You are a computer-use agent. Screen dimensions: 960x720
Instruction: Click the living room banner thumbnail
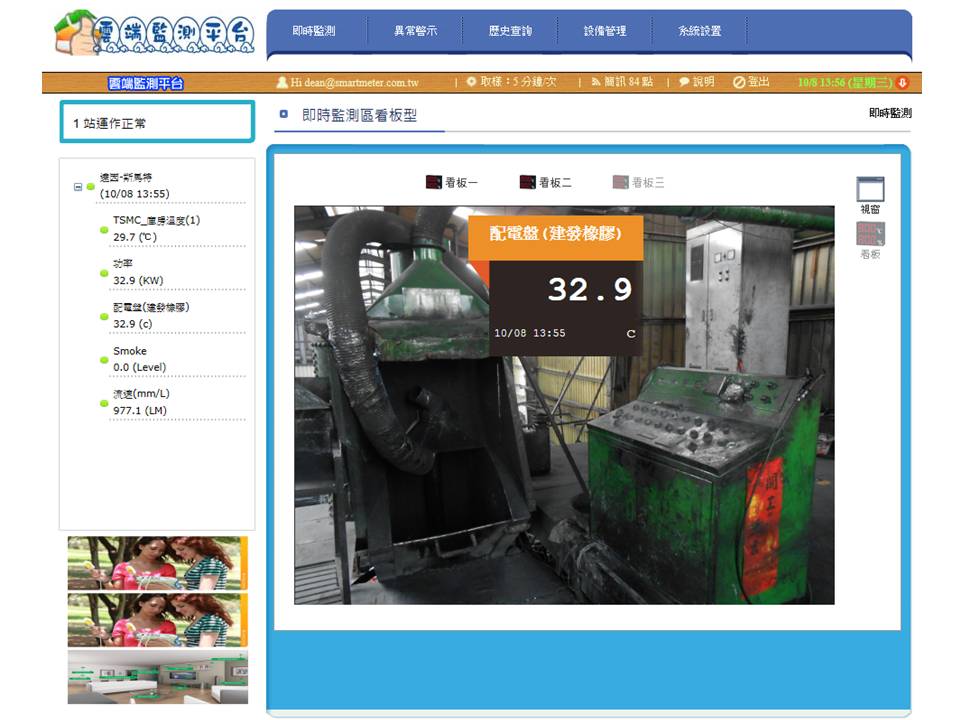click(158, 677)
